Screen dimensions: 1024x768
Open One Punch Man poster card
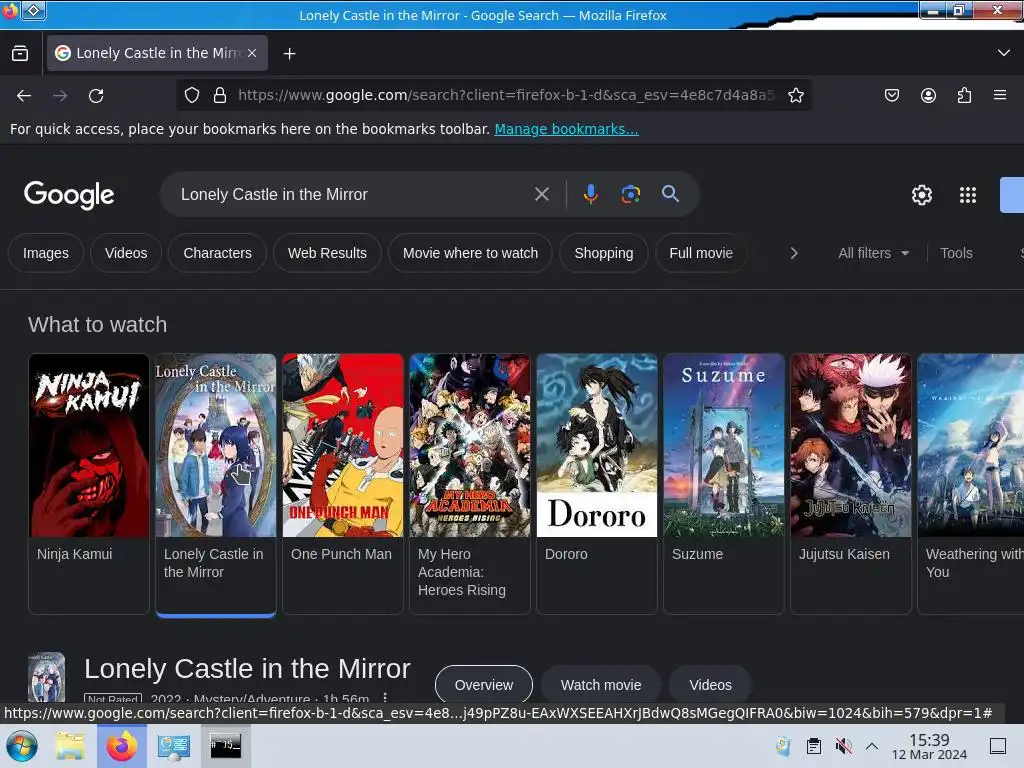(342, 483)
